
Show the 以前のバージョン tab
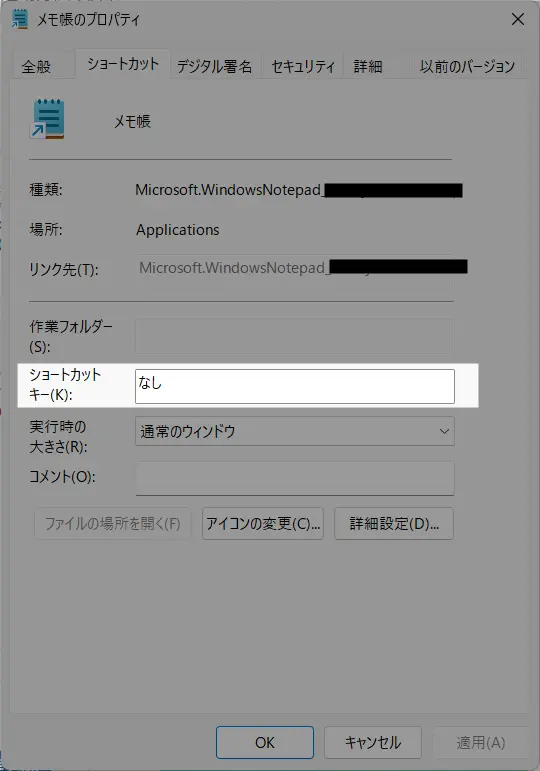pos(467,66)
